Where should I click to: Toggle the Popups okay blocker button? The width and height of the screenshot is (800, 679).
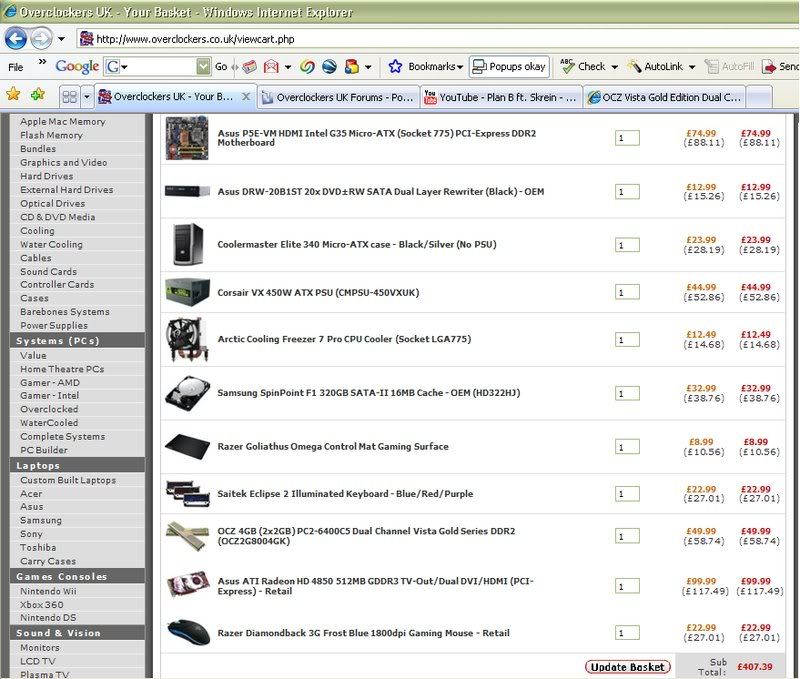[x=509, y=67]
